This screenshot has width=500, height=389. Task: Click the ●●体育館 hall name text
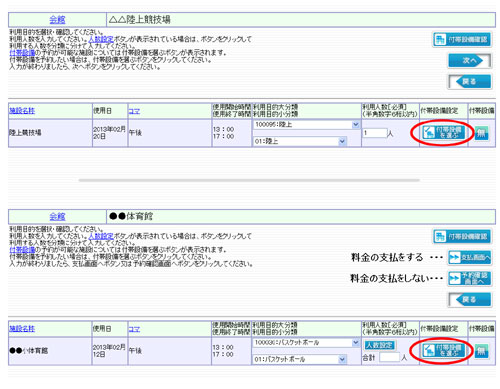131,217
